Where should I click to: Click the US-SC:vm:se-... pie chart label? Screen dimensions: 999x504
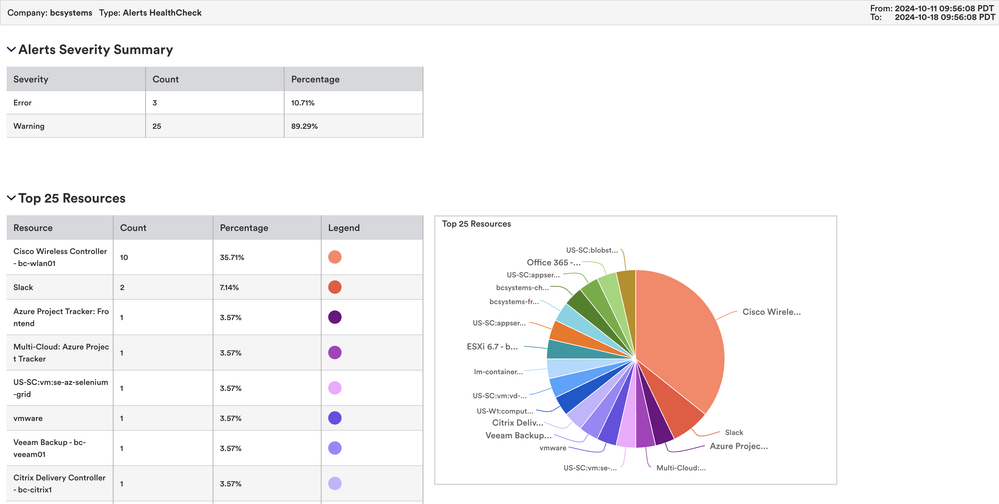590,468
